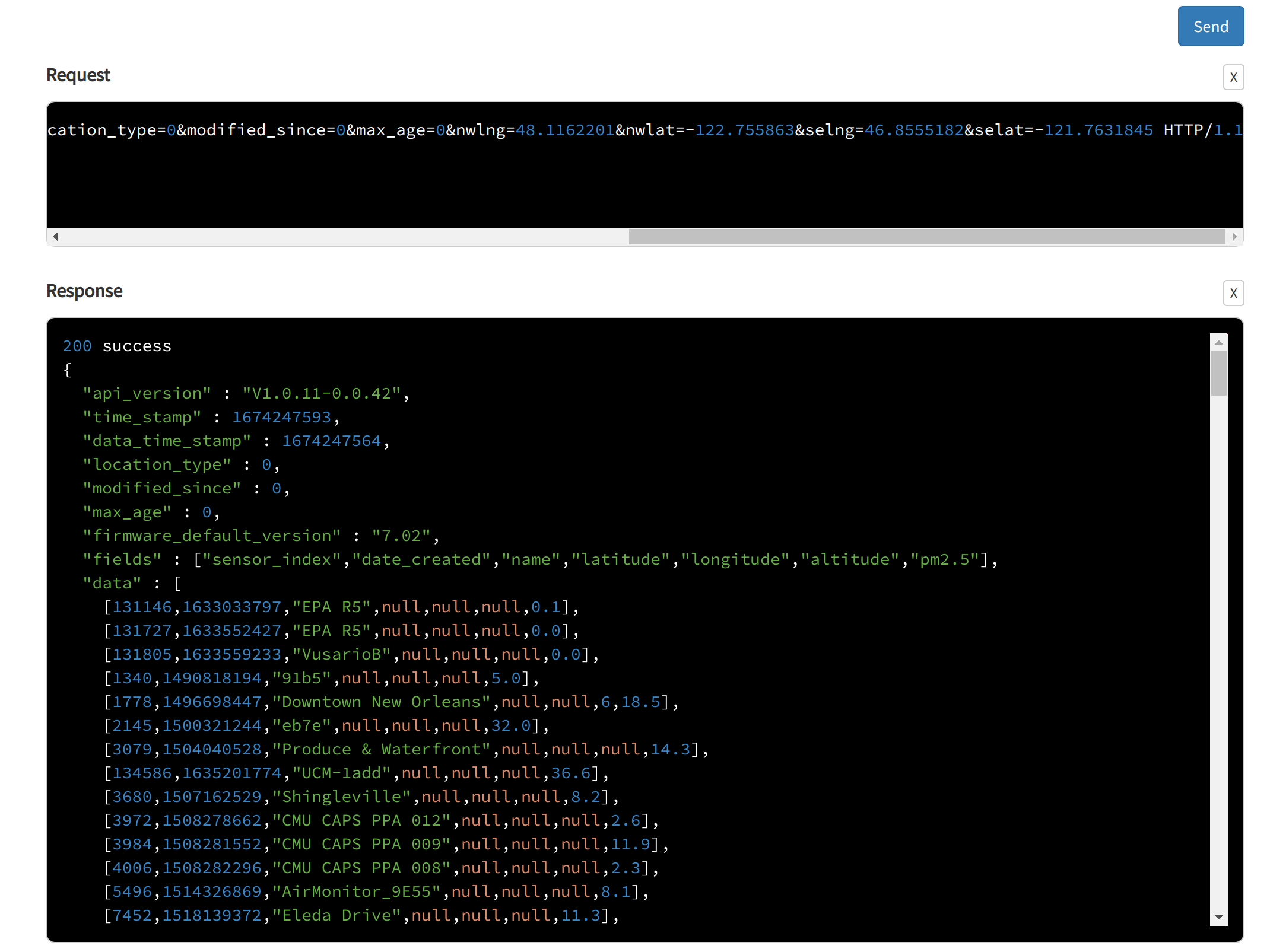Click the "V1.0.11-0.0.42" version value
This screenshot has width=1270, height=952.
[321, 393]
